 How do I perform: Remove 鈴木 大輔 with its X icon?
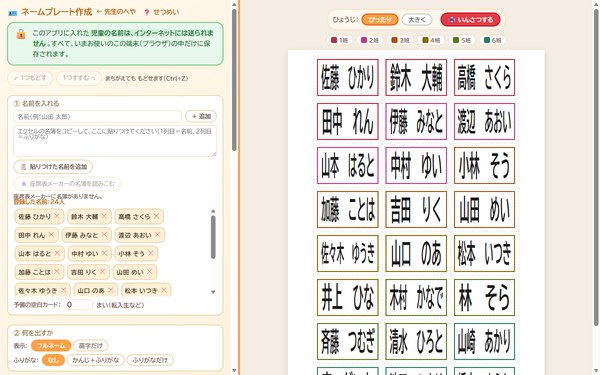pyautogui.click(x=104, y=216)
